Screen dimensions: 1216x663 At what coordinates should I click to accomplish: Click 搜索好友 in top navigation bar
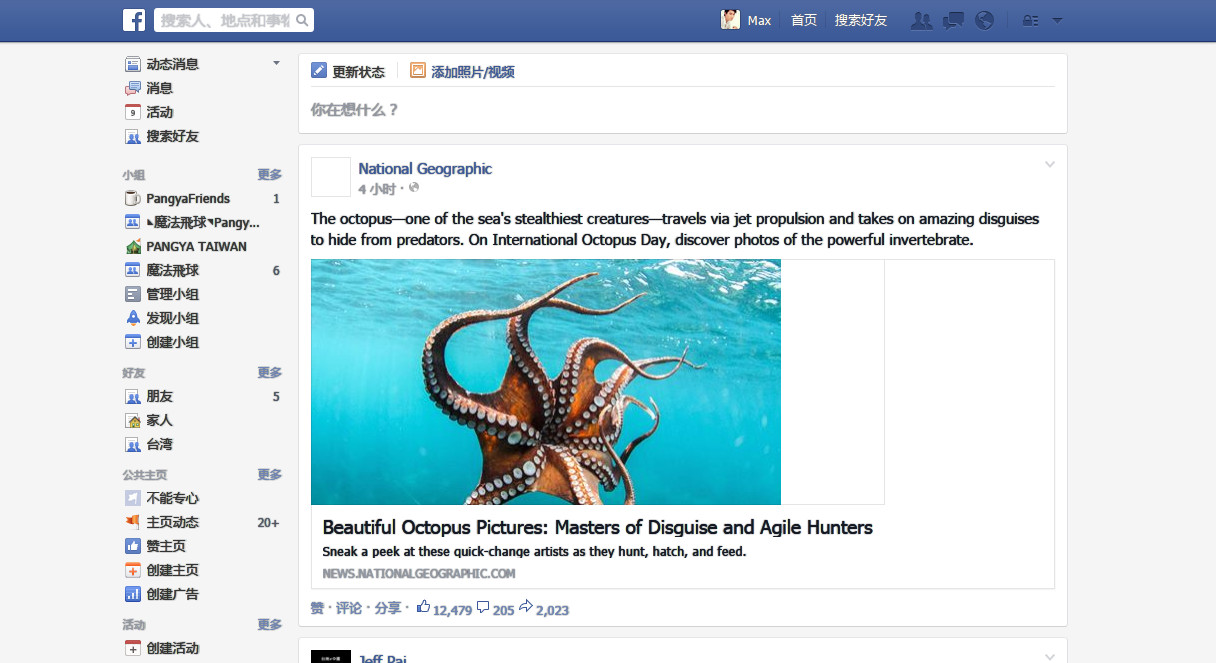pyautogui.click(x=861, y=20)
